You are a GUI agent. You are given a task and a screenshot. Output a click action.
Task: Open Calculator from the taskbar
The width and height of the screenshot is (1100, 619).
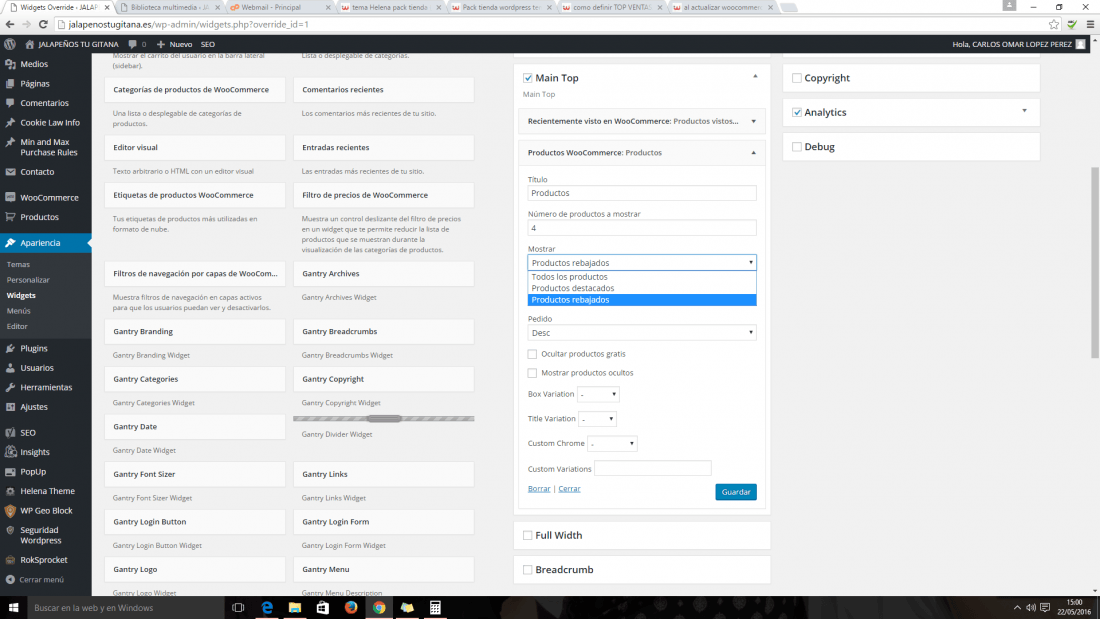[x=435, y=608]
